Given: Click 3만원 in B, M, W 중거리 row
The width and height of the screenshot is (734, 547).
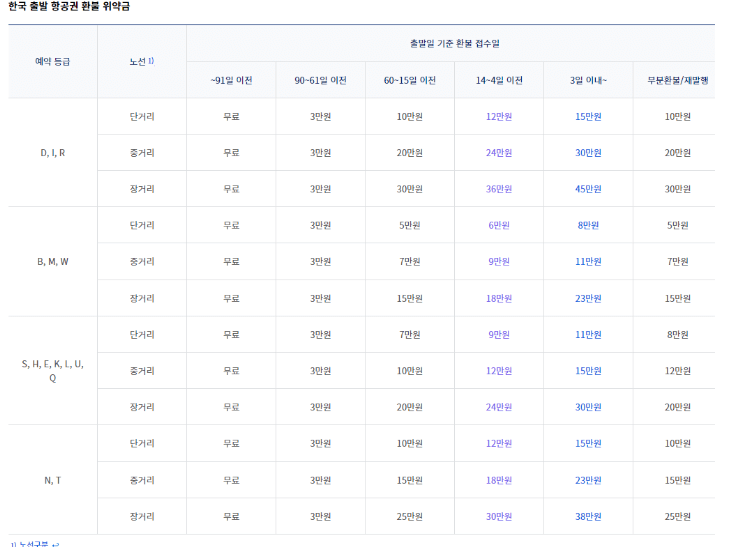Looking at the screenshot, I should coord(320,262).
